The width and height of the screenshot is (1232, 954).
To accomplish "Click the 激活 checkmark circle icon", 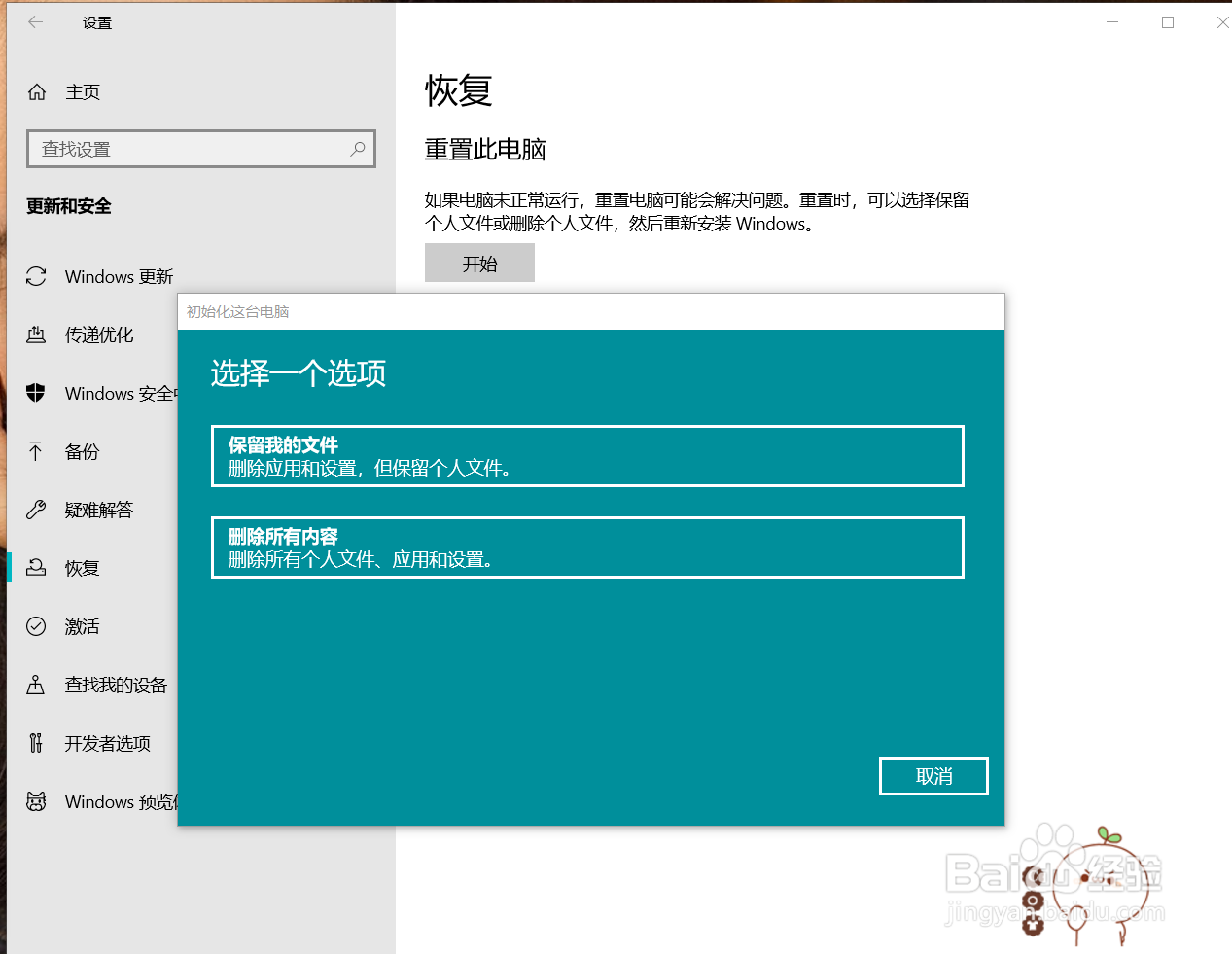I will point(36,626).
